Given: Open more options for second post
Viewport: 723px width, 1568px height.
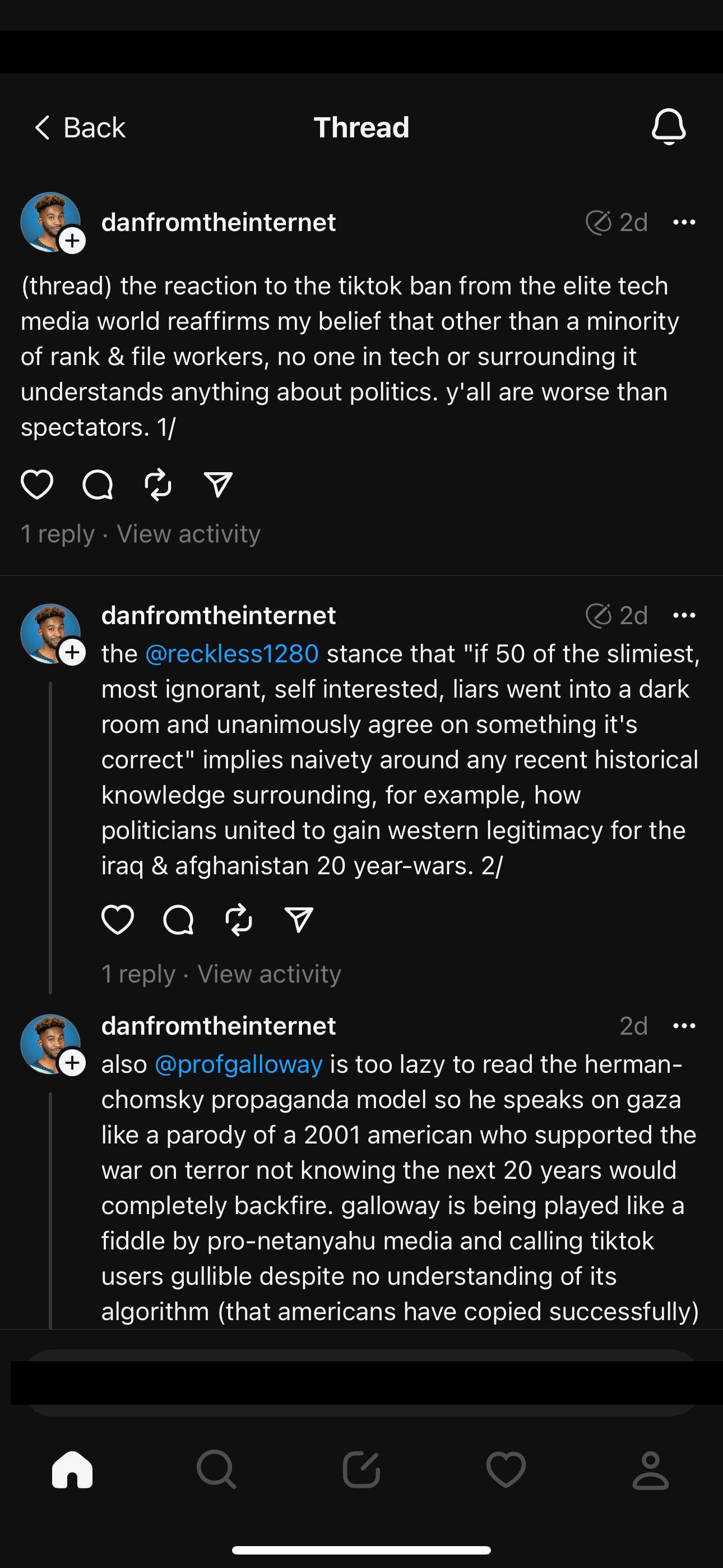Looking at the screenshot, I should [x=684, y=615].
